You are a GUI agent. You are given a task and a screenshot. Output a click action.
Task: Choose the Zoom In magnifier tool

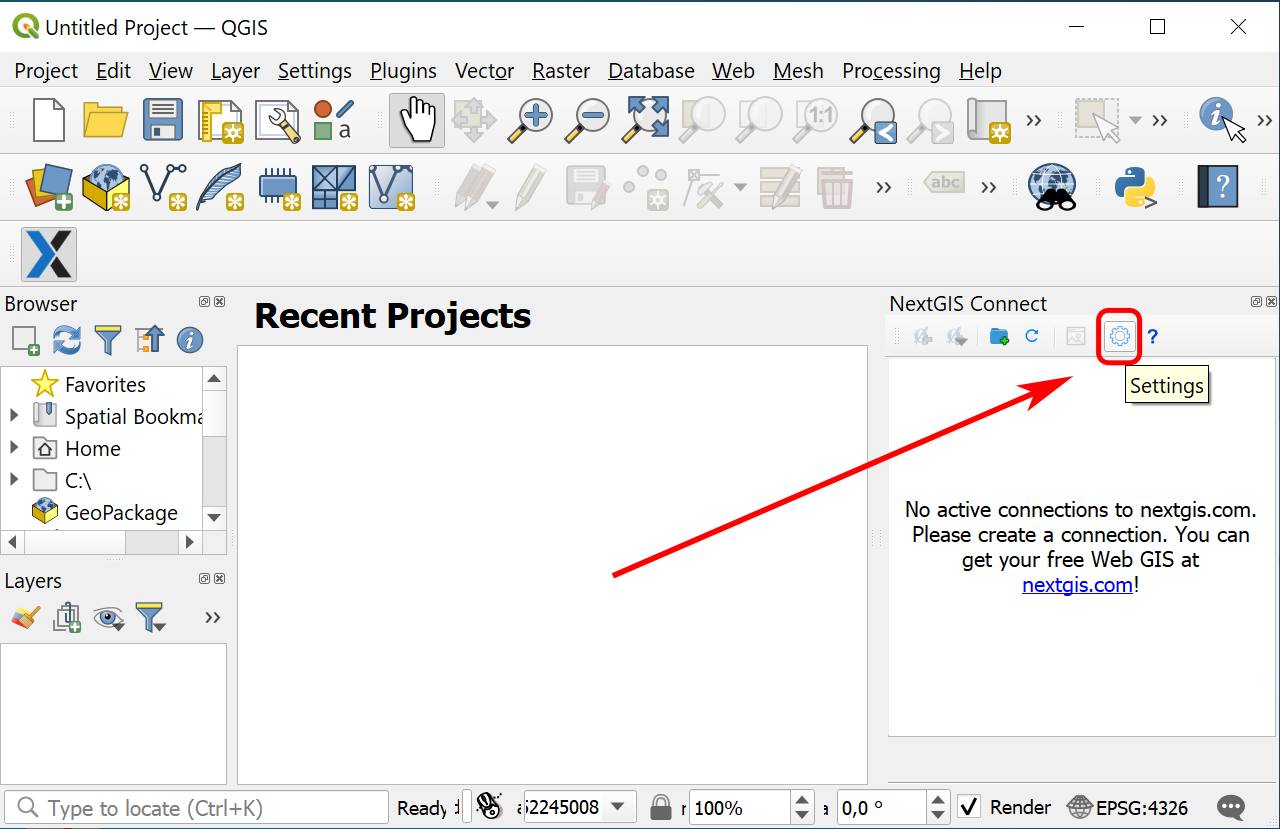[x=530, y=120]
